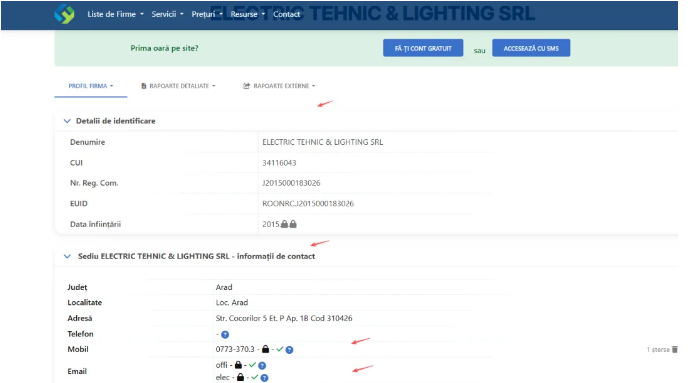This screenshot has width=695, height=383.
Task: Click help icon beside elec email
Action: point(264,378)
